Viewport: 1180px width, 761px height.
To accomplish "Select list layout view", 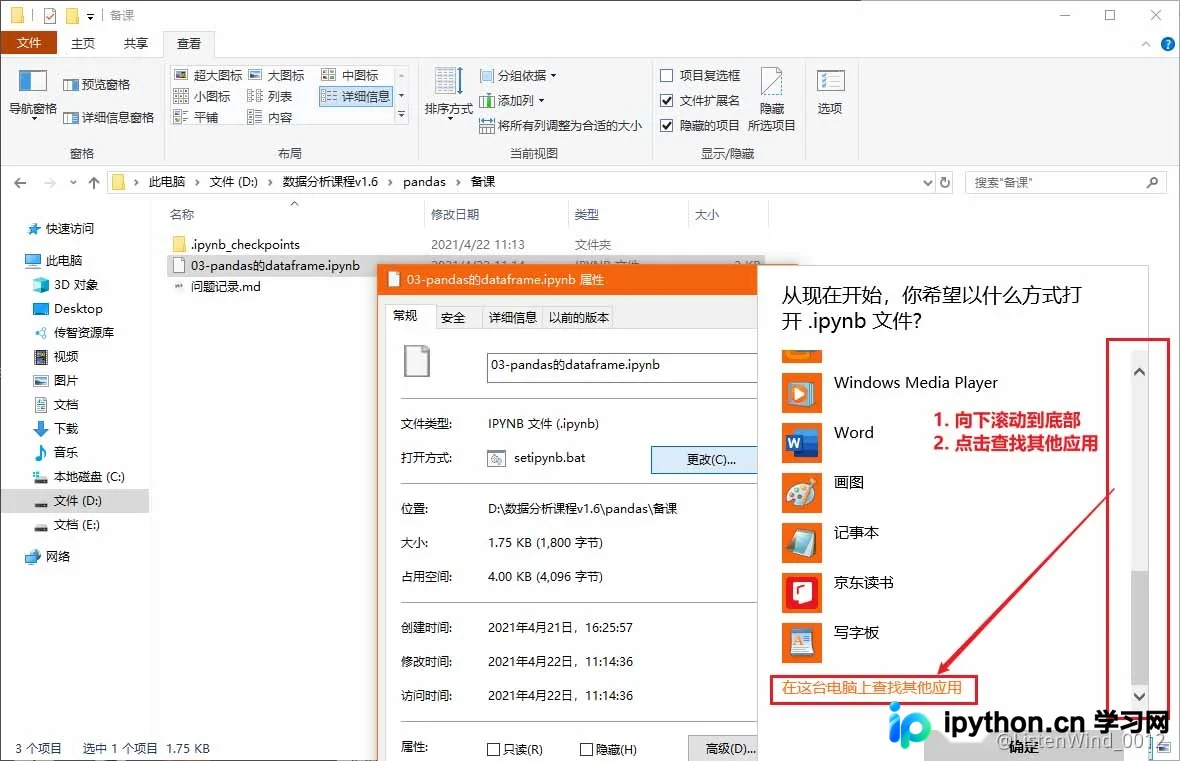I will pos(269,96).
